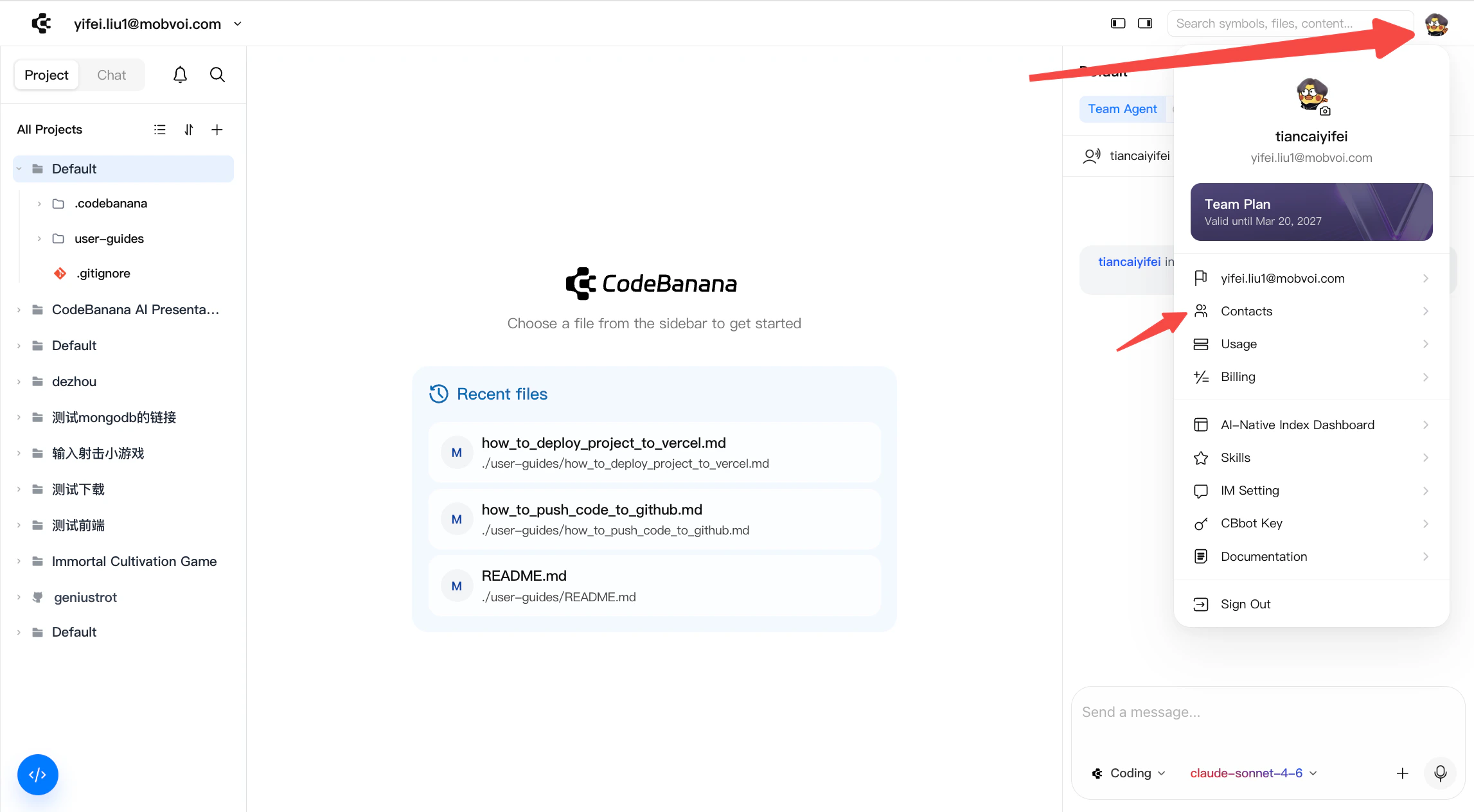
Task: Select the 测试前端 project
Action: click(x=123, y=525)
